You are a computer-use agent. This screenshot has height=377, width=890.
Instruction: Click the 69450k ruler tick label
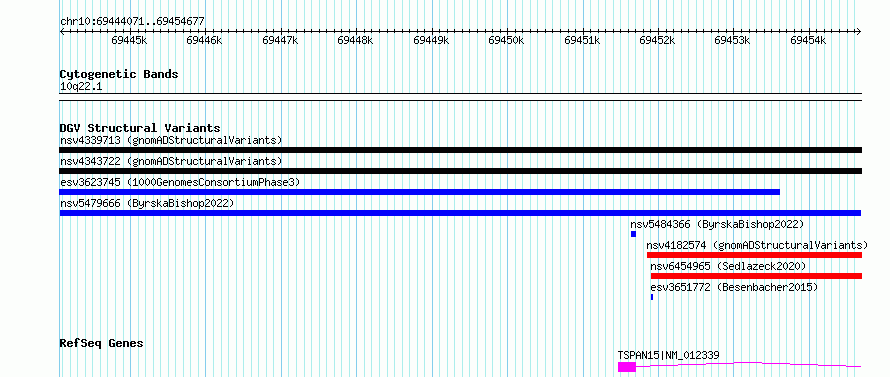[x=506, y=40]
